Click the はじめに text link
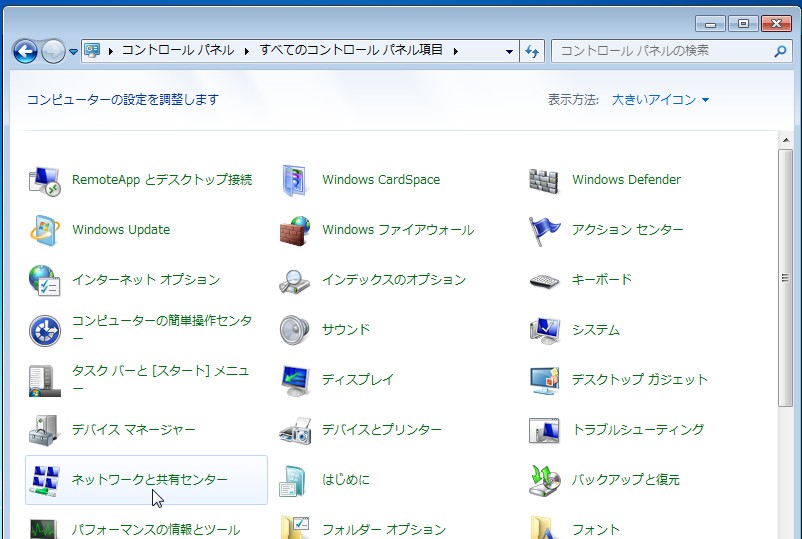Image resolution: width=802 pixels, height=539 pixels. point(346,479)
